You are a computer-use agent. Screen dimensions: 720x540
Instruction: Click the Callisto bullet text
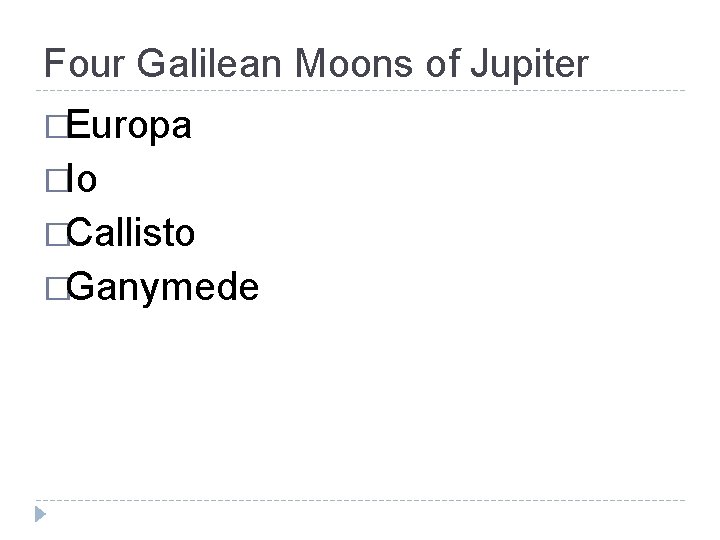point(131,232)
